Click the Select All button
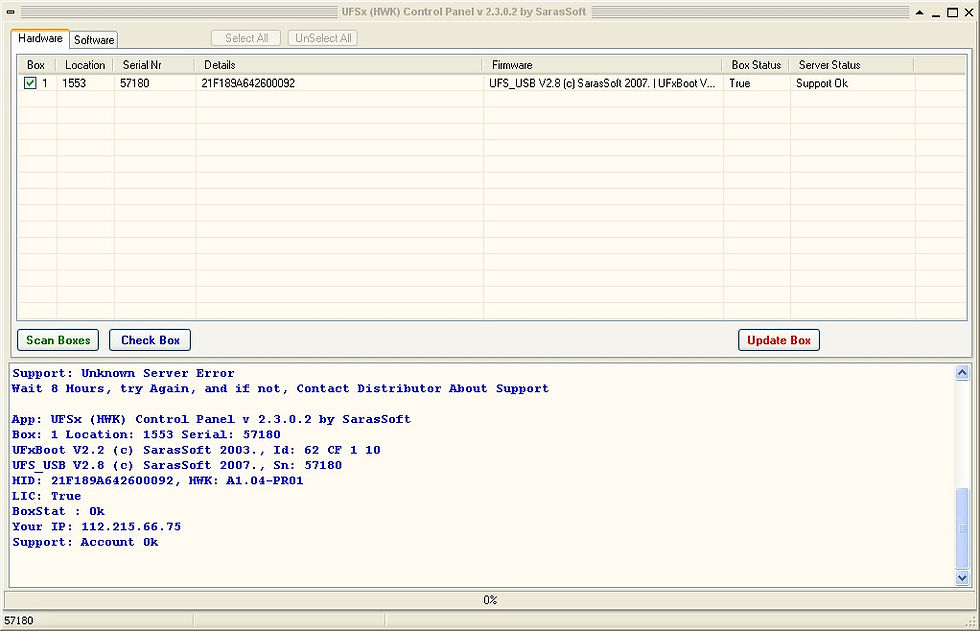This screenshot has height=631, width=980. 246,38
